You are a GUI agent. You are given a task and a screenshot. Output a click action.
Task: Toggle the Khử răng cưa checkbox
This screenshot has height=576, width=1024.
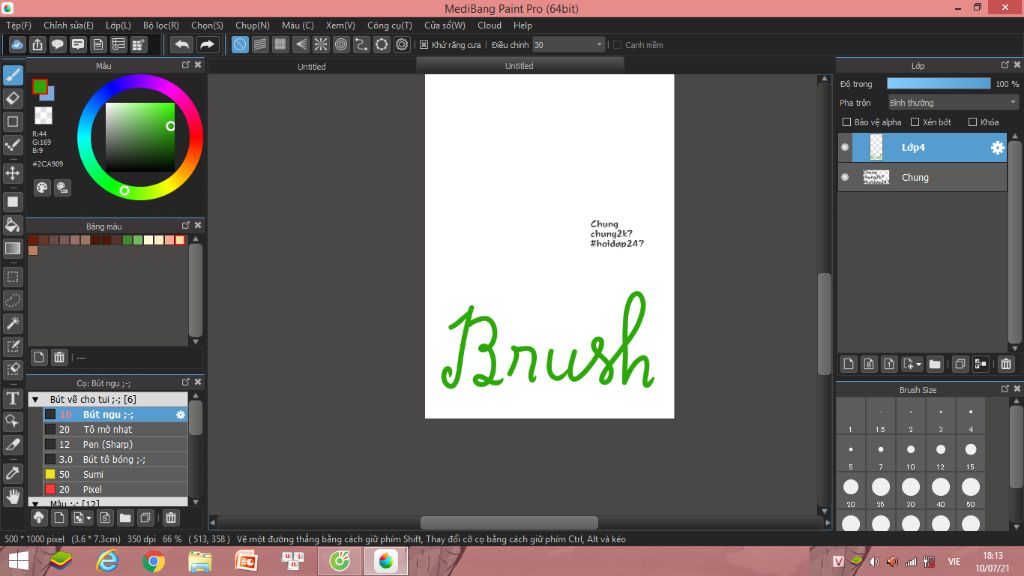click(424, 45)
